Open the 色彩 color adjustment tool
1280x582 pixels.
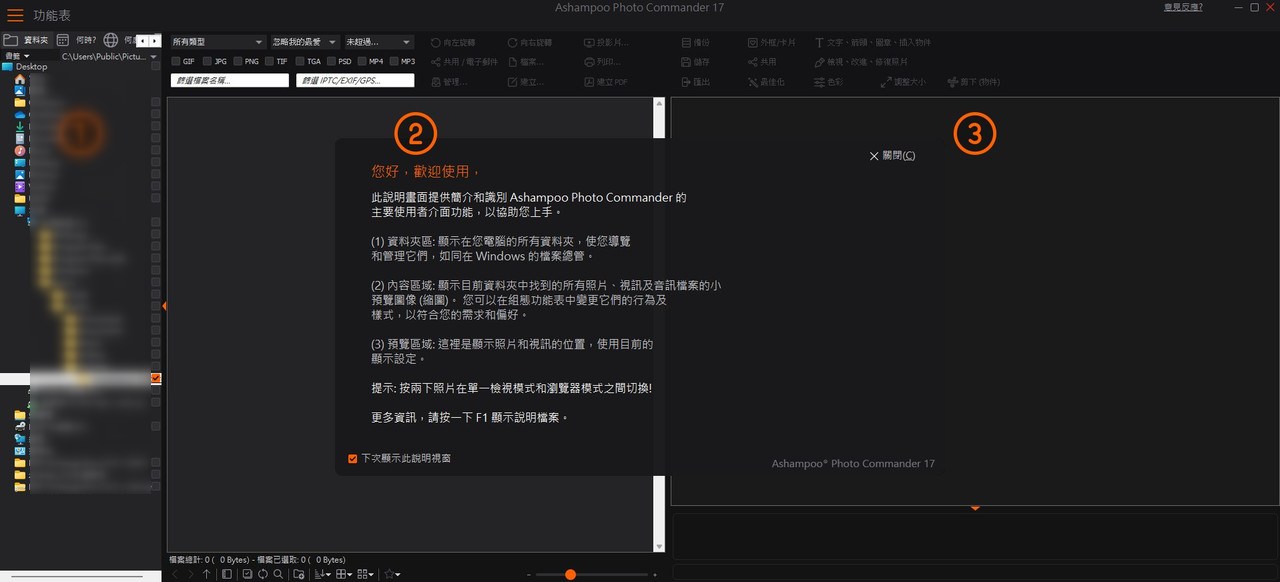click(x=830, y=82)
